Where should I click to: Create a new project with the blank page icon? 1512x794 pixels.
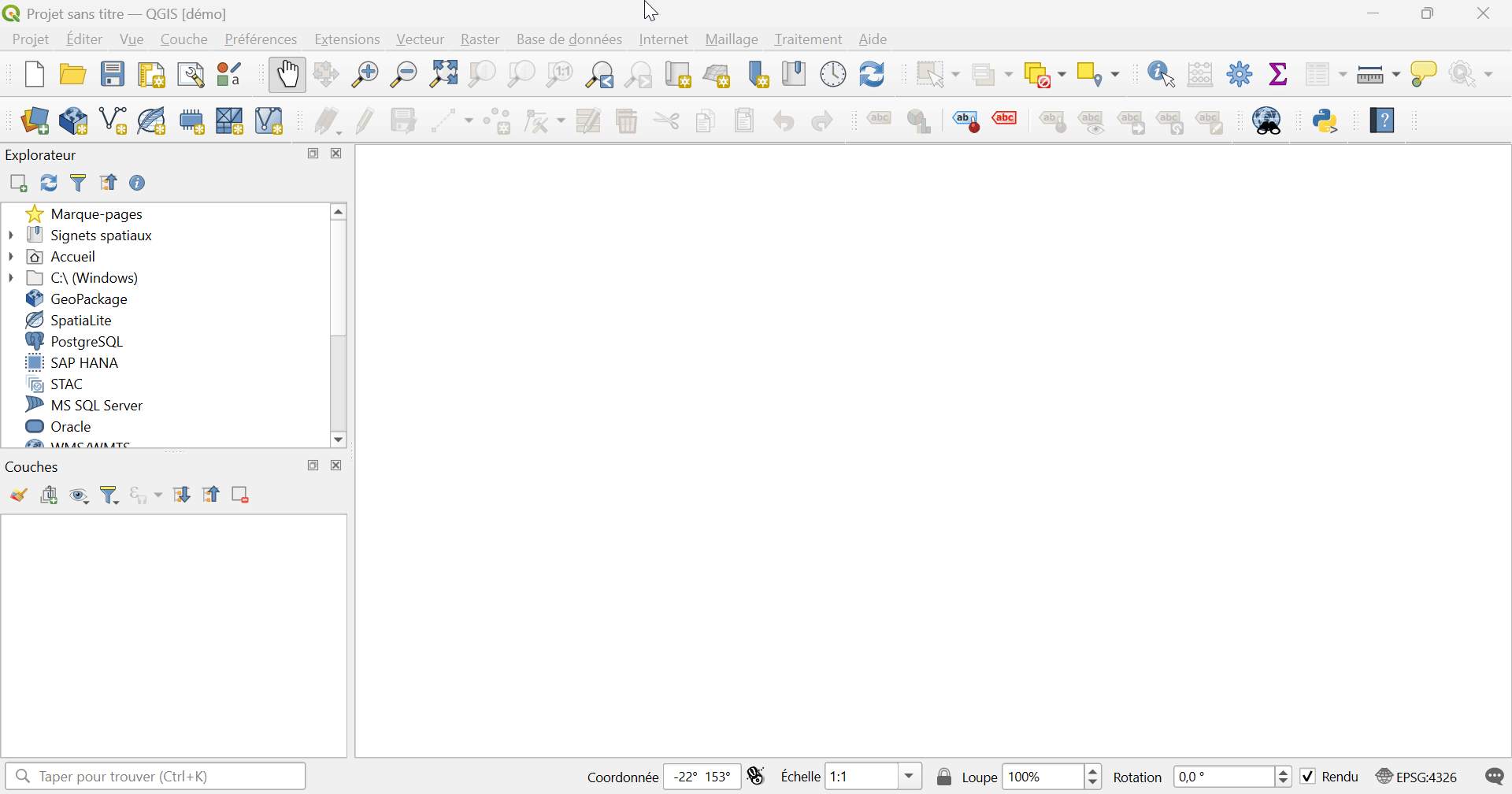[x=35, y=74]
